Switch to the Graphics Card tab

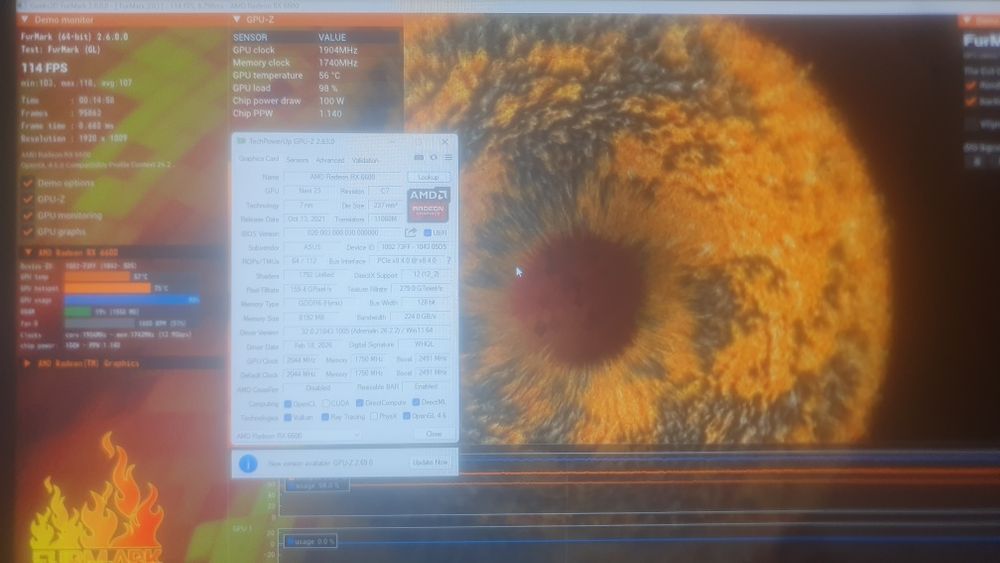[258, 159]
